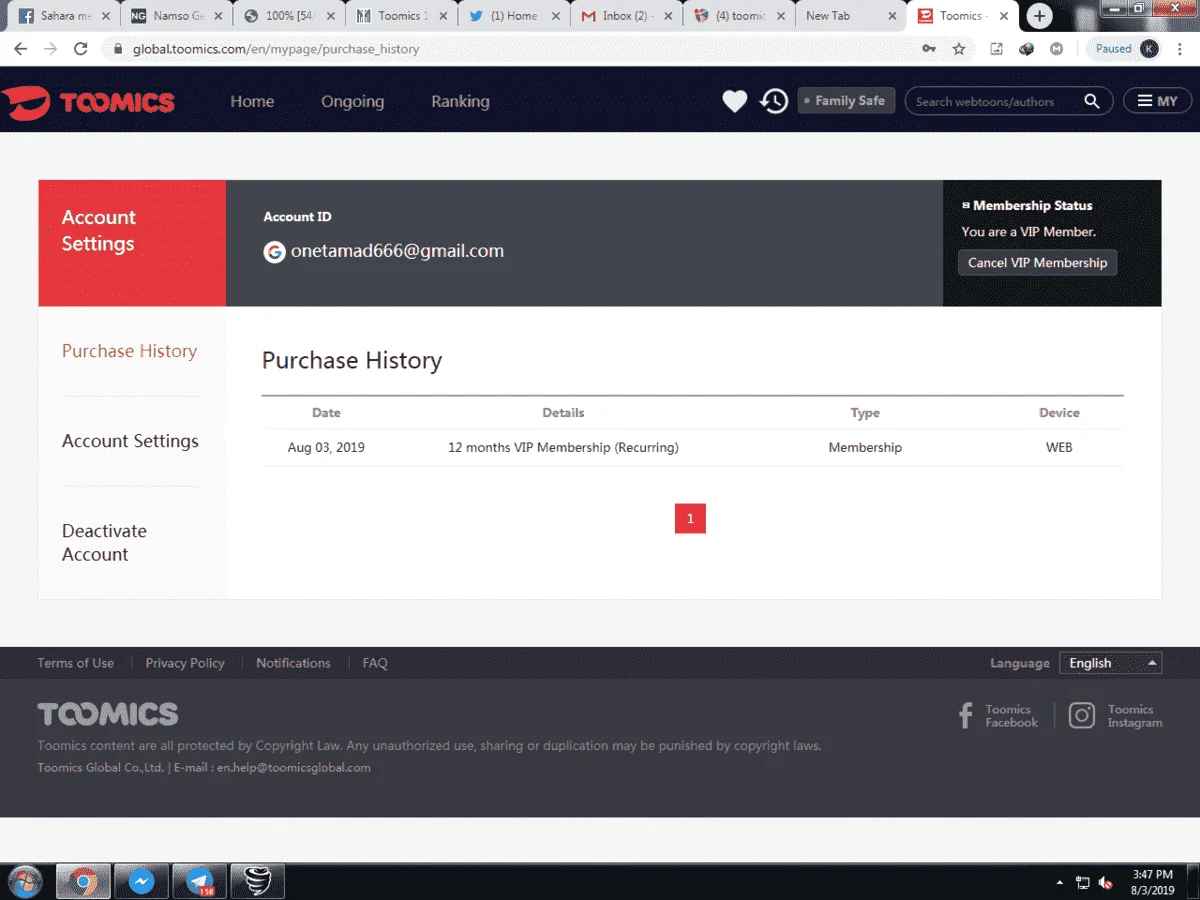Screen dimensions: 1200x900
Task: Switch to the Gmail Inbox tab
Action: (627, 15)
